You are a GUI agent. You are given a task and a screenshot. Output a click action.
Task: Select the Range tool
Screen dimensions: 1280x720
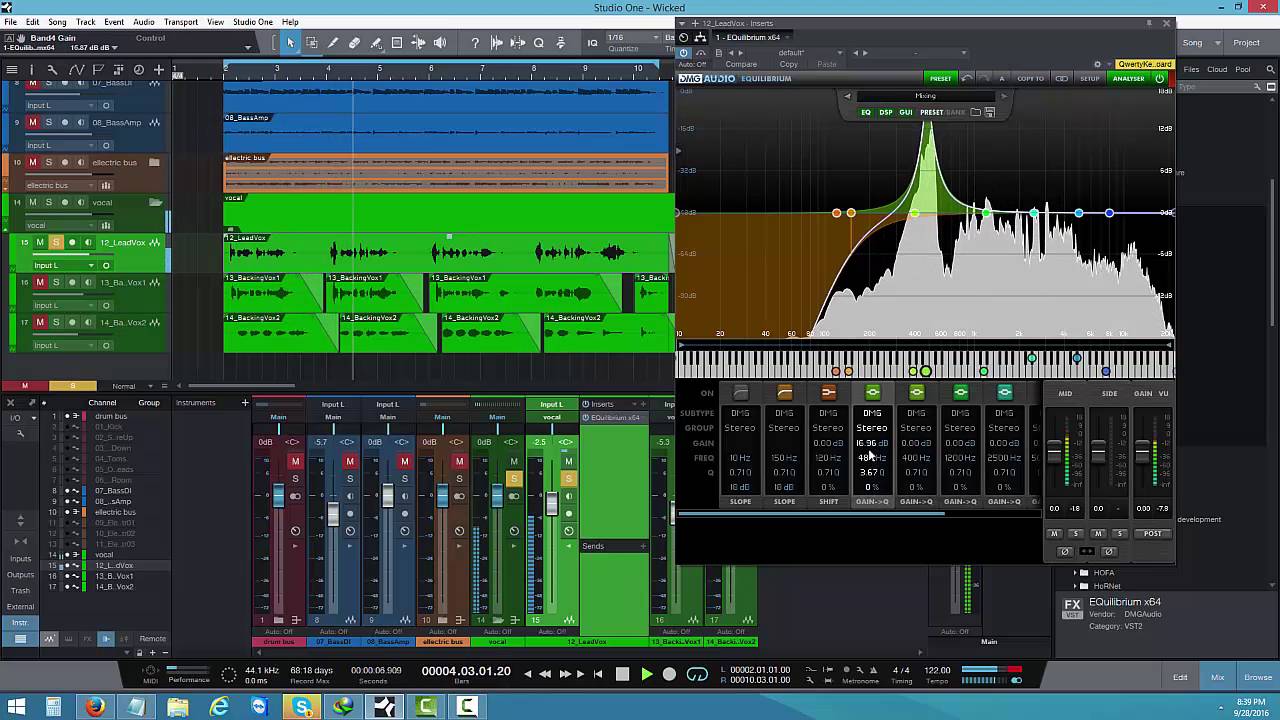(312, 43)
